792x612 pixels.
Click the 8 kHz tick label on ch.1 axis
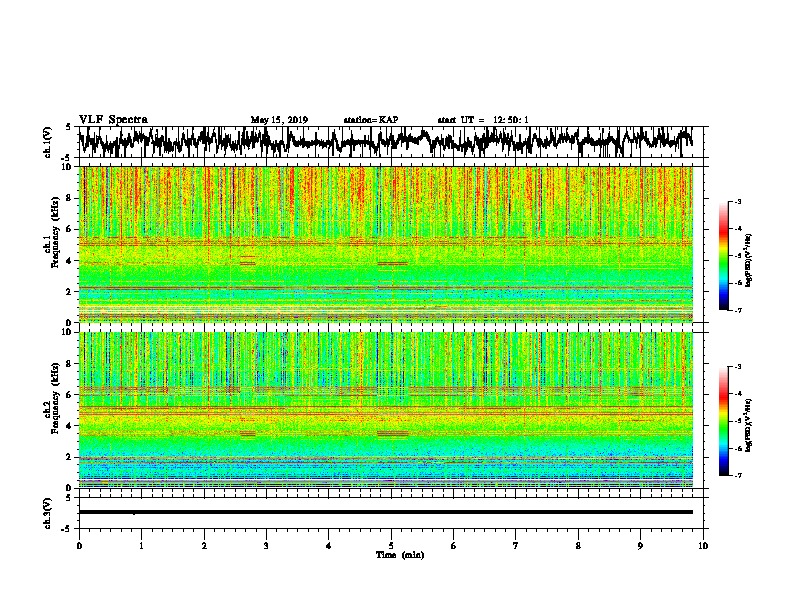point(69,198)
